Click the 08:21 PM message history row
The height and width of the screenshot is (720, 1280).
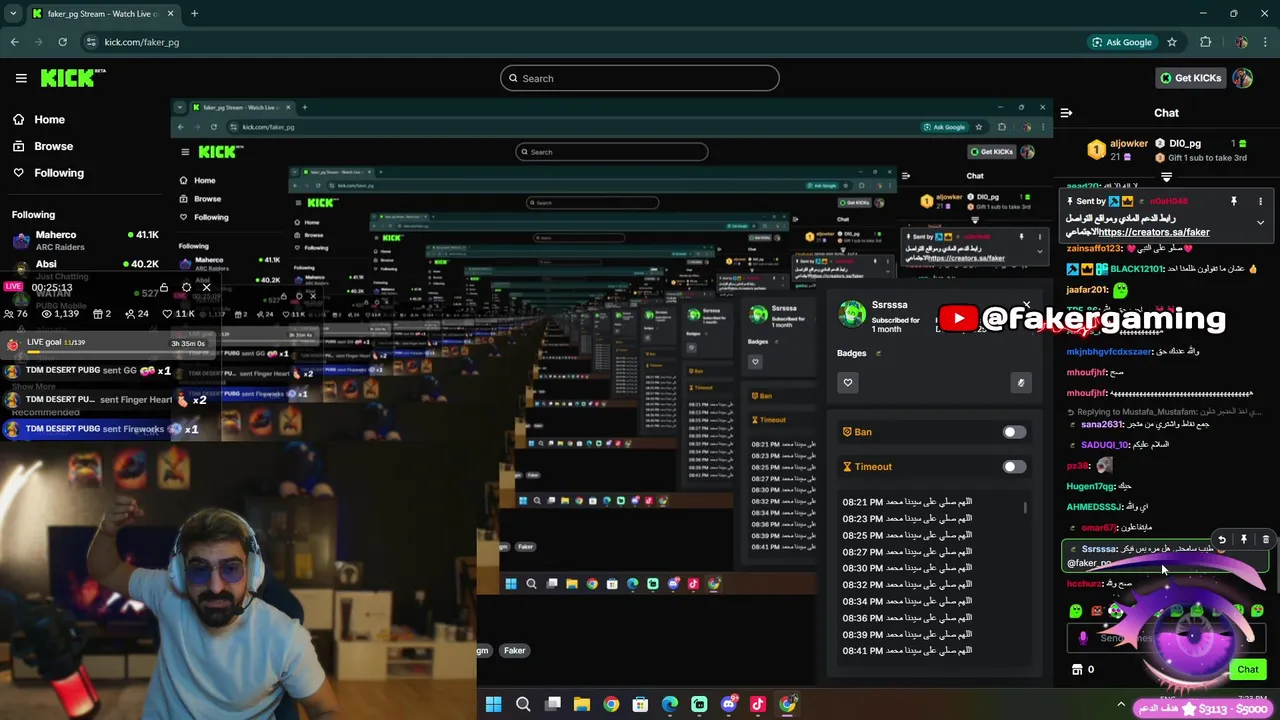click(907, 502)
